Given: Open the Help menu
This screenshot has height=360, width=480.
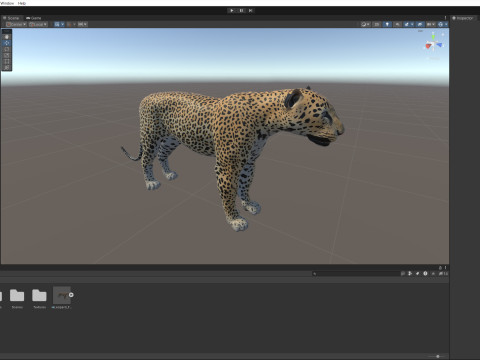Looking at the screenshot, I should pyautogui.click(x=22, y=3).
